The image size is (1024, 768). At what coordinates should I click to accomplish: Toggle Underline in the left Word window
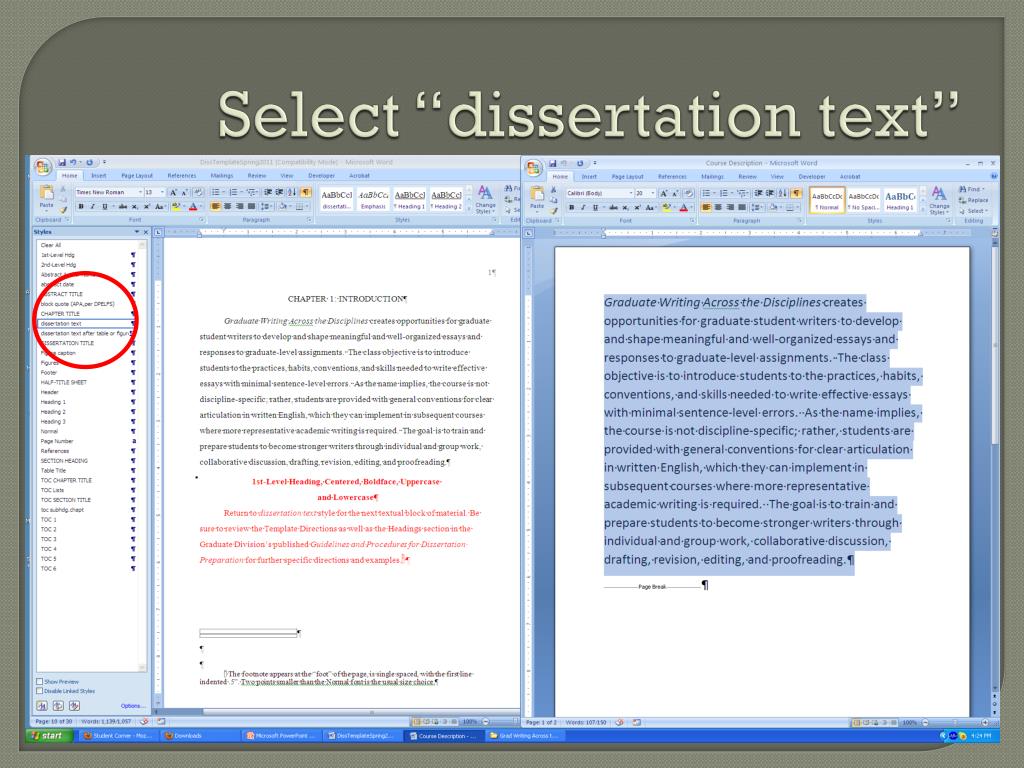104,206
